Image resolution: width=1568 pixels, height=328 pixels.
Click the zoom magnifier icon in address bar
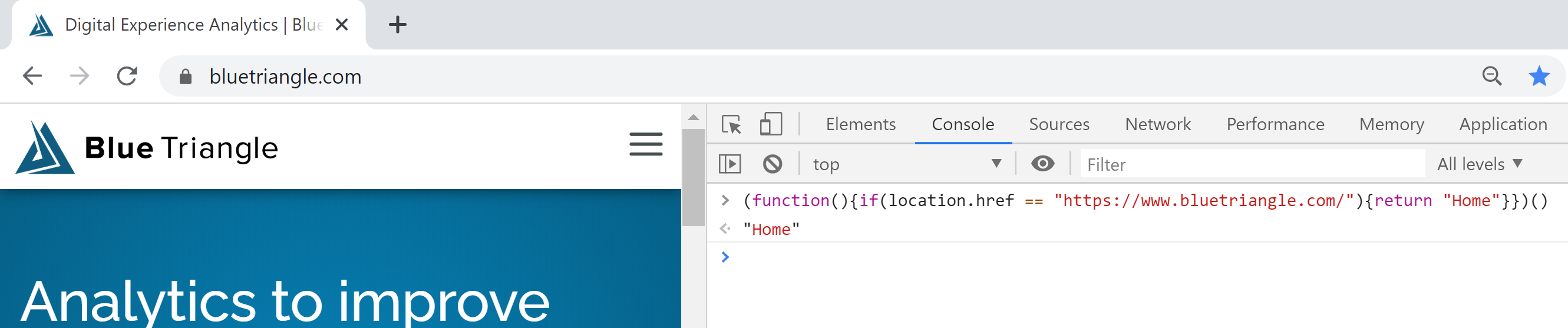(x=1491, y=76)
